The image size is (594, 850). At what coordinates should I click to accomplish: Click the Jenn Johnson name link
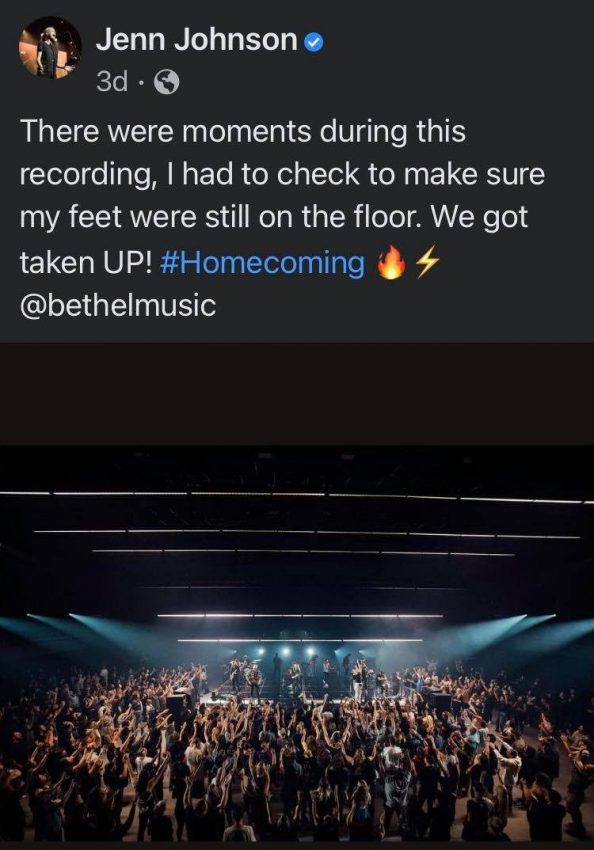[x=196, y=40]
